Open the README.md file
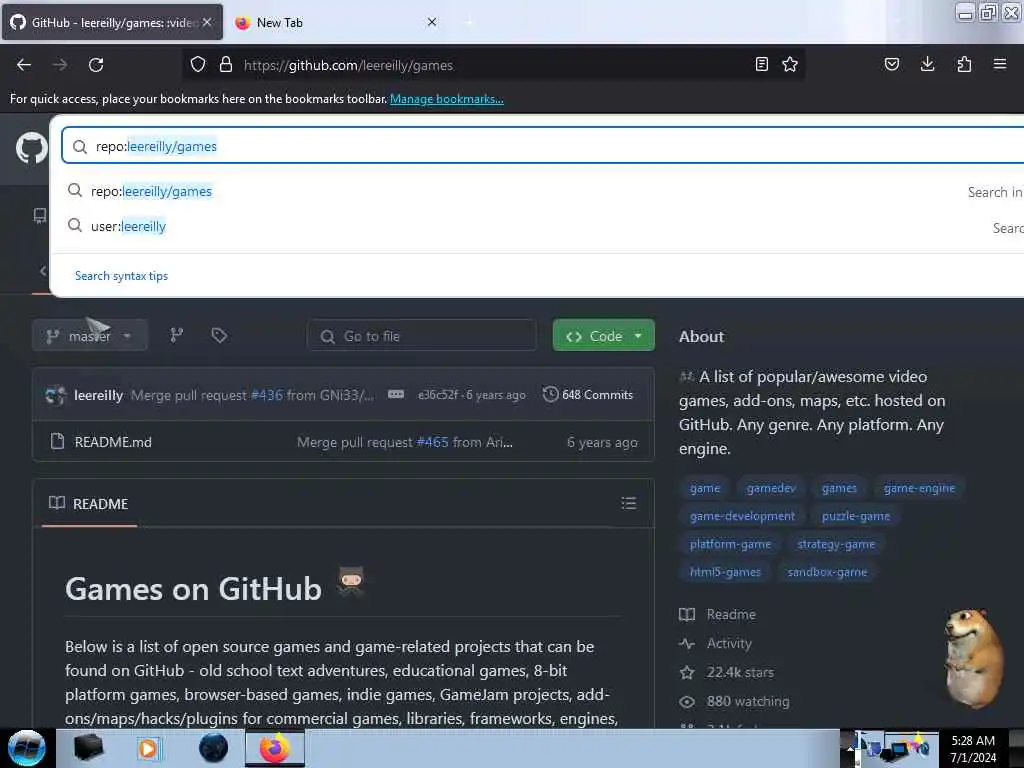 tap(113, 442)
